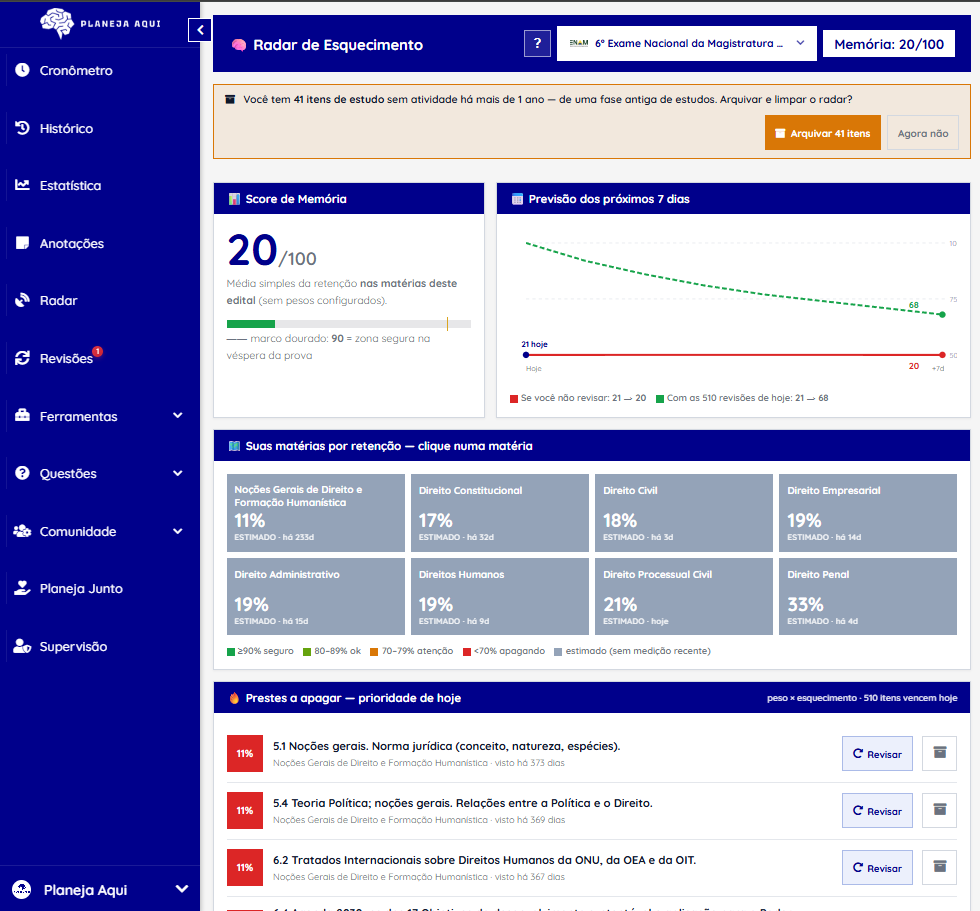Go to the Estatística menu item

click(100, 185)
